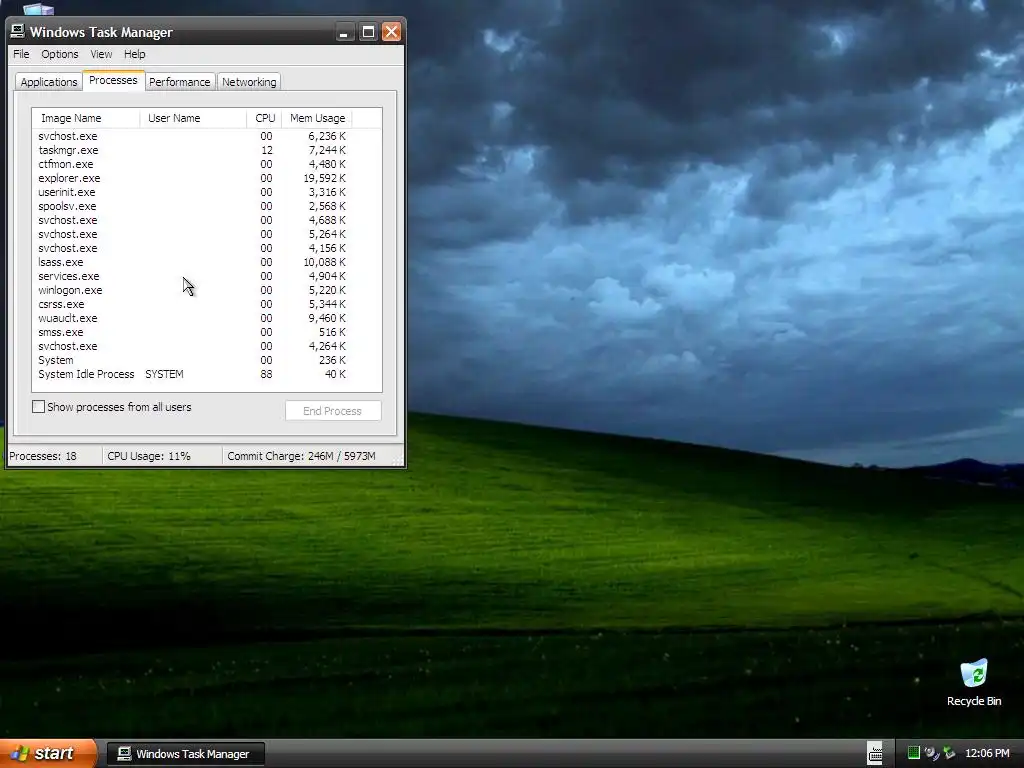The image size is (1024, 768).
Task: Sort by the Mem Usage column header
Action: click(x=317, y=118)
